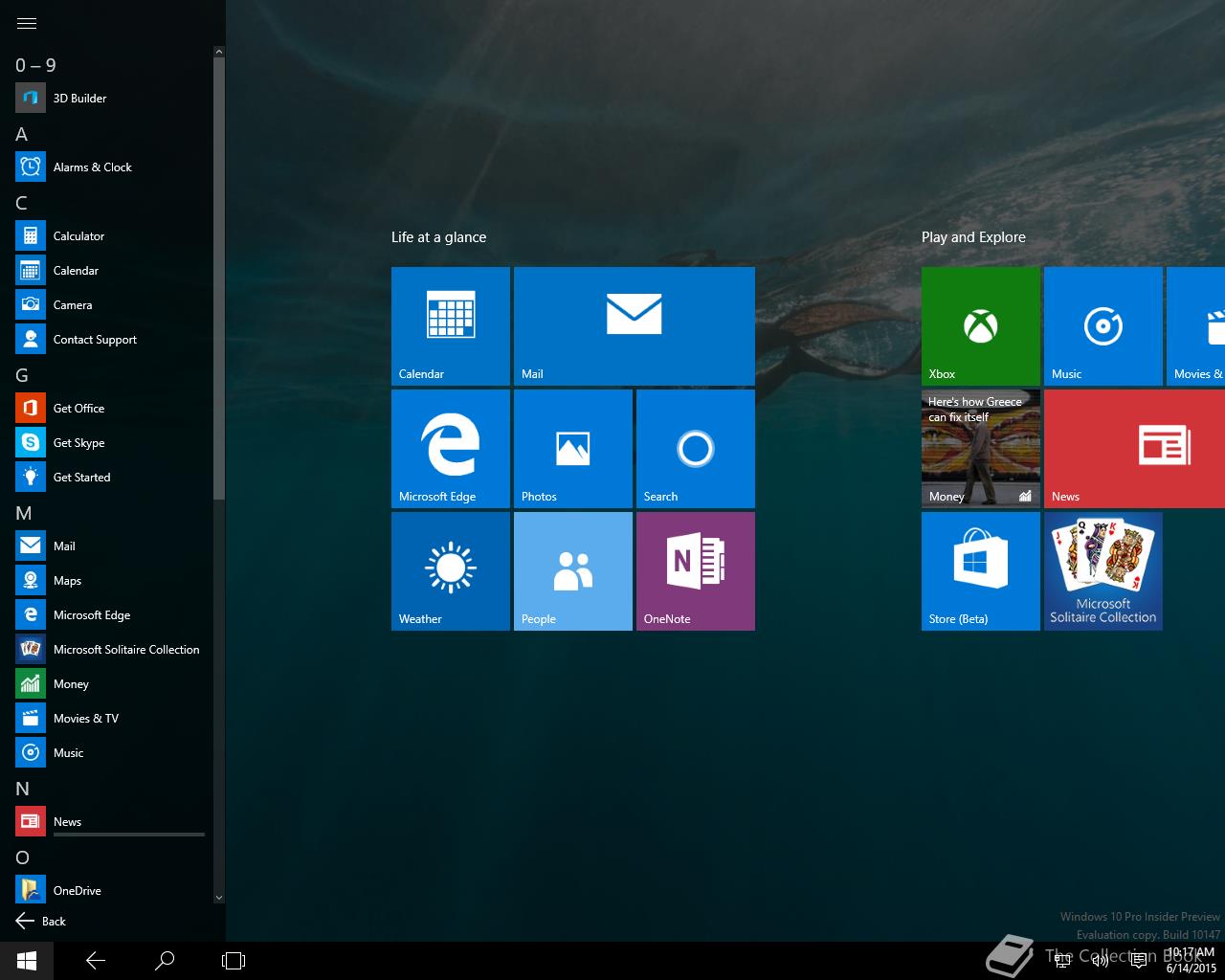This screenshot has width=1225, height=980.
Task: Open taskbar search magnifier
Action: click(165, 961)
